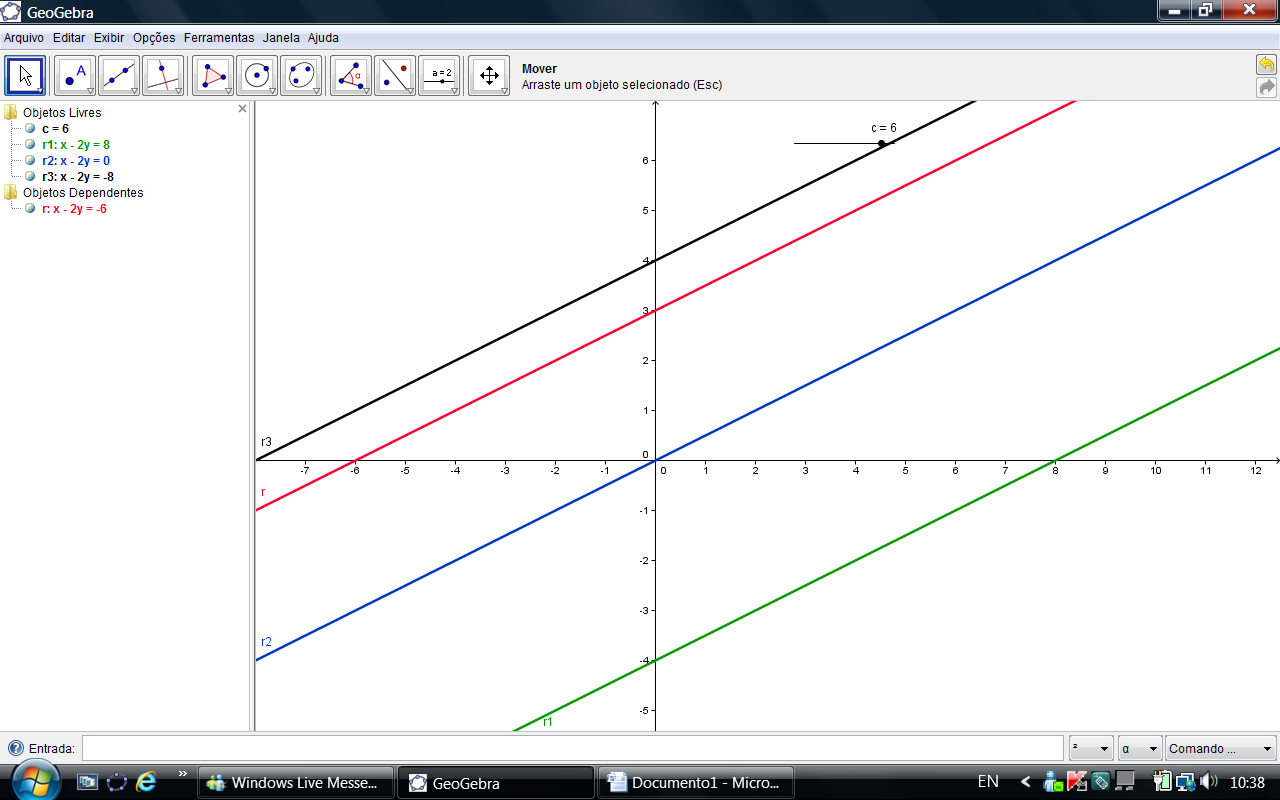
Task: Click the green r1 label on graph
Action: click(x=548, y=722)
